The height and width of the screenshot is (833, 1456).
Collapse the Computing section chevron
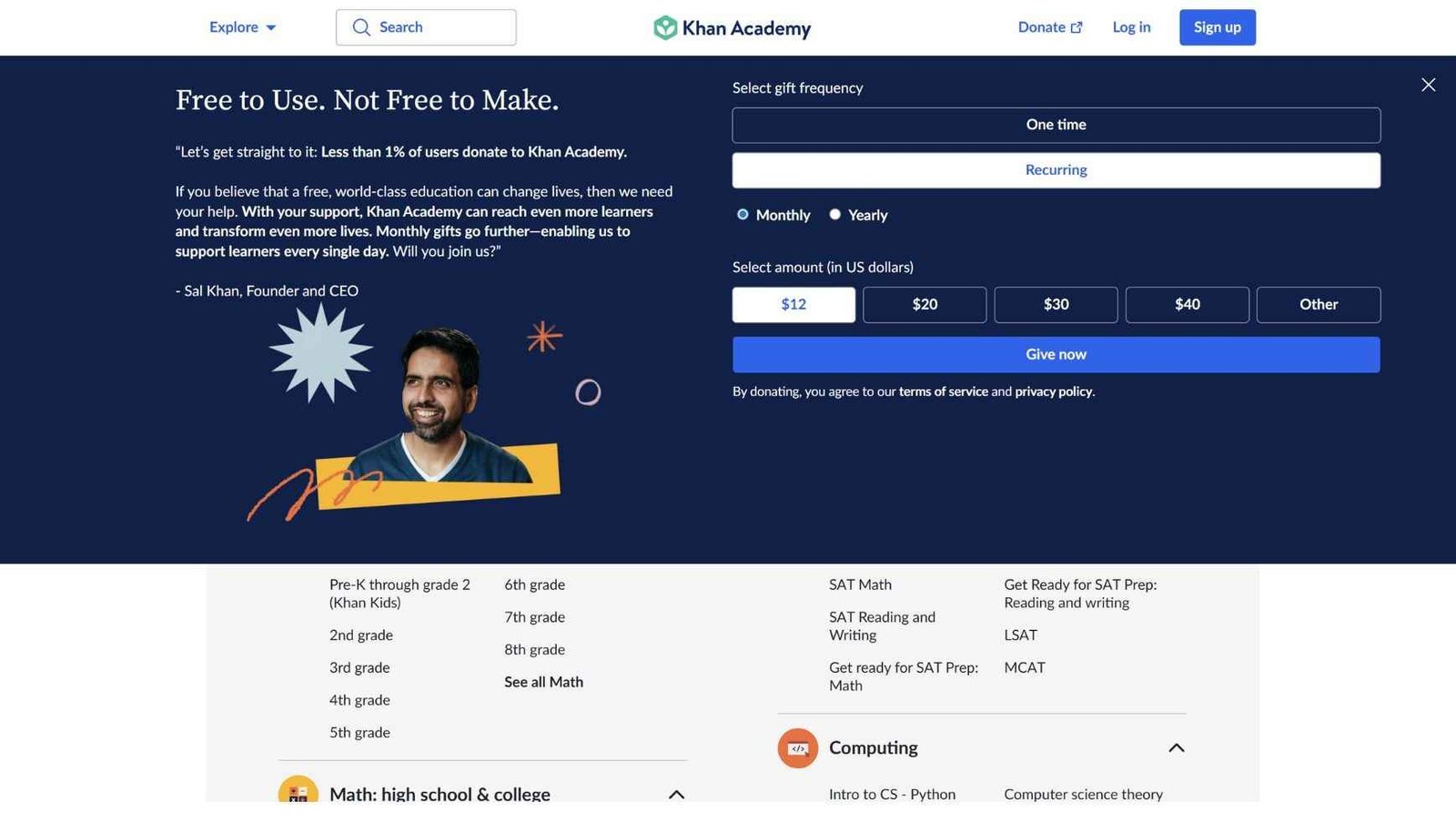tap(1176, 748)
